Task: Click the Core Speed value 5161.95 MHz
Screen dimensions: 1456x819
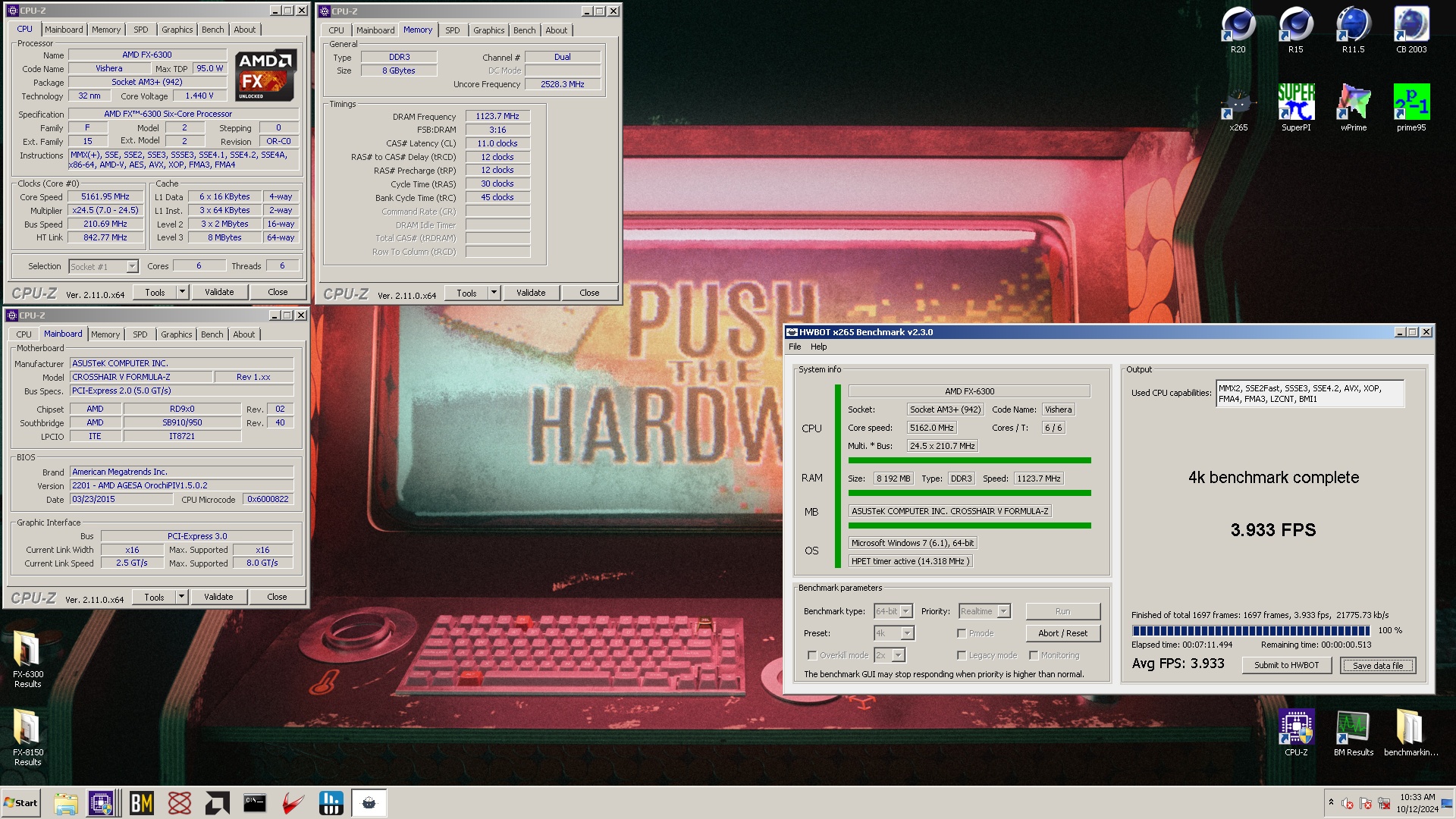Action: coord(105,196)
